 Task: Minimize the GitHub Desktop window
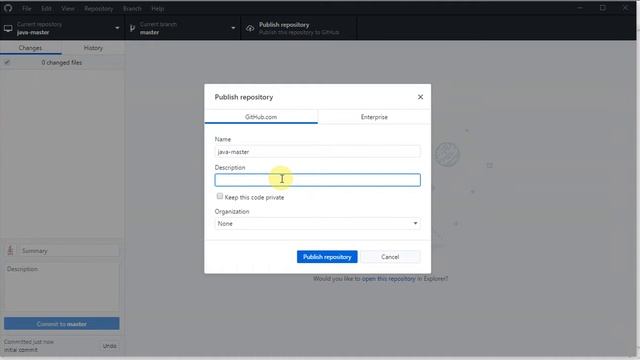pyautogui.click(x=580, y=8)
